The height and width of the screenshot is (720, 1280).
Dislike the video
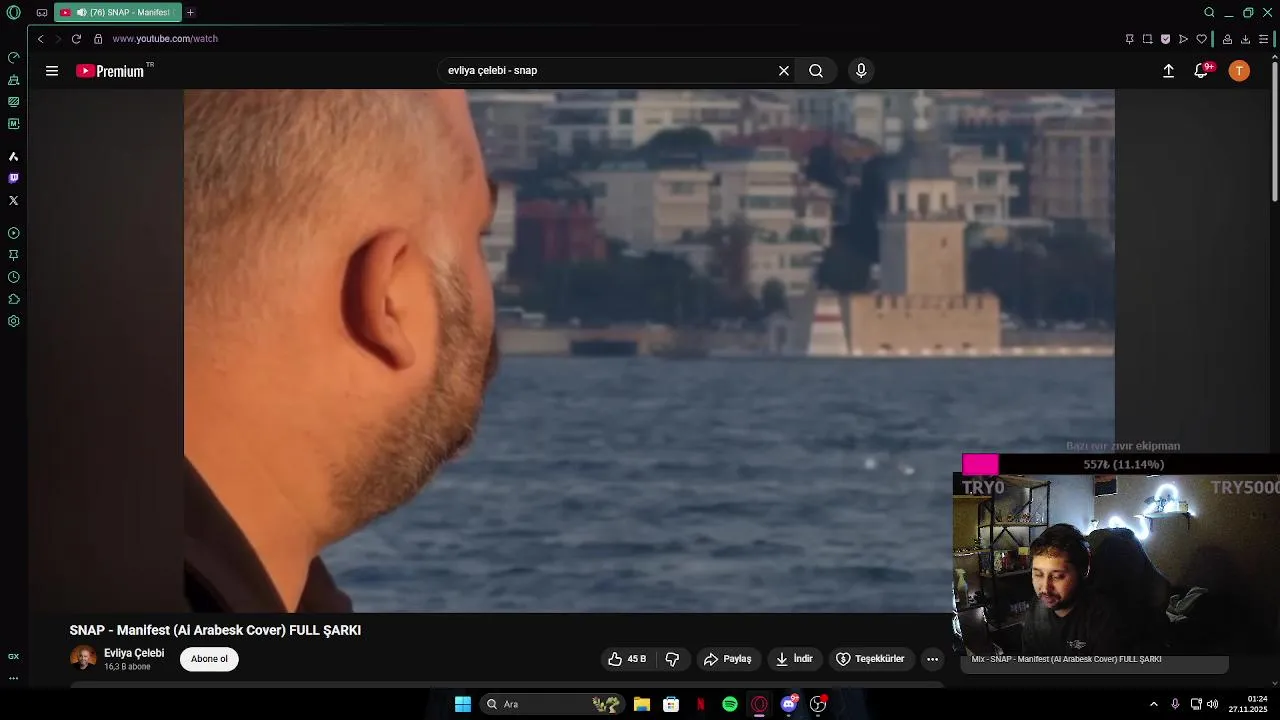[x=672, y=659]
